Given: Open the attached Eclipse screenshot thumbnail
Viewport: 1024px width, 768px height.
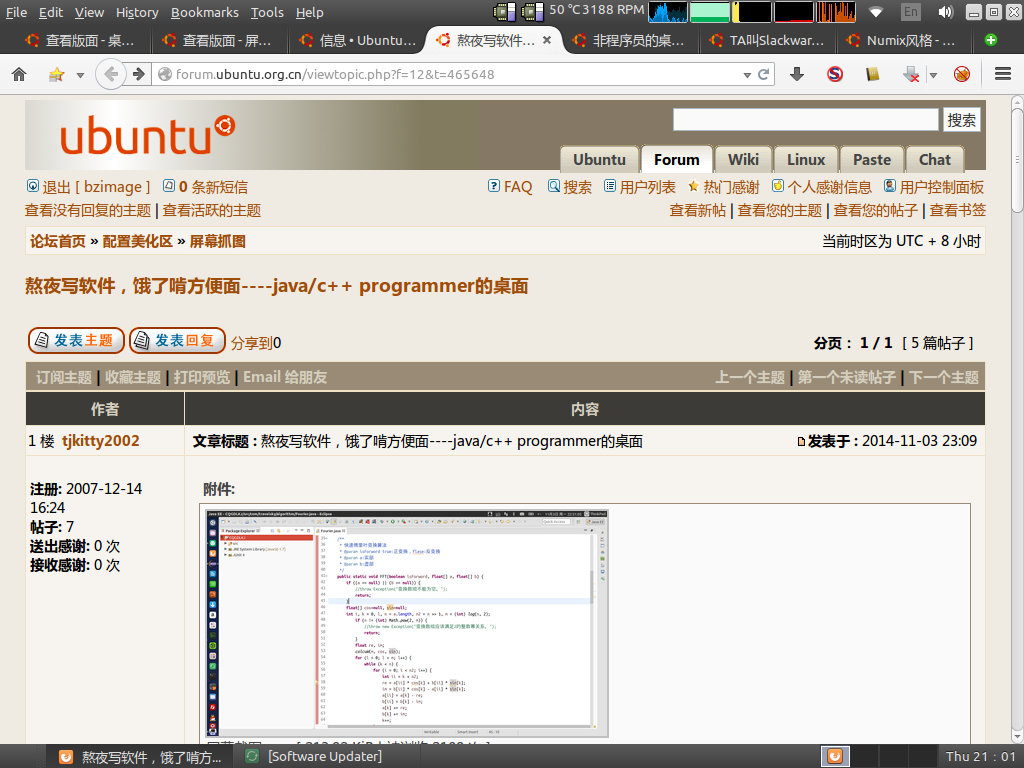Looking at the screenshot, I should pos(407,624).
